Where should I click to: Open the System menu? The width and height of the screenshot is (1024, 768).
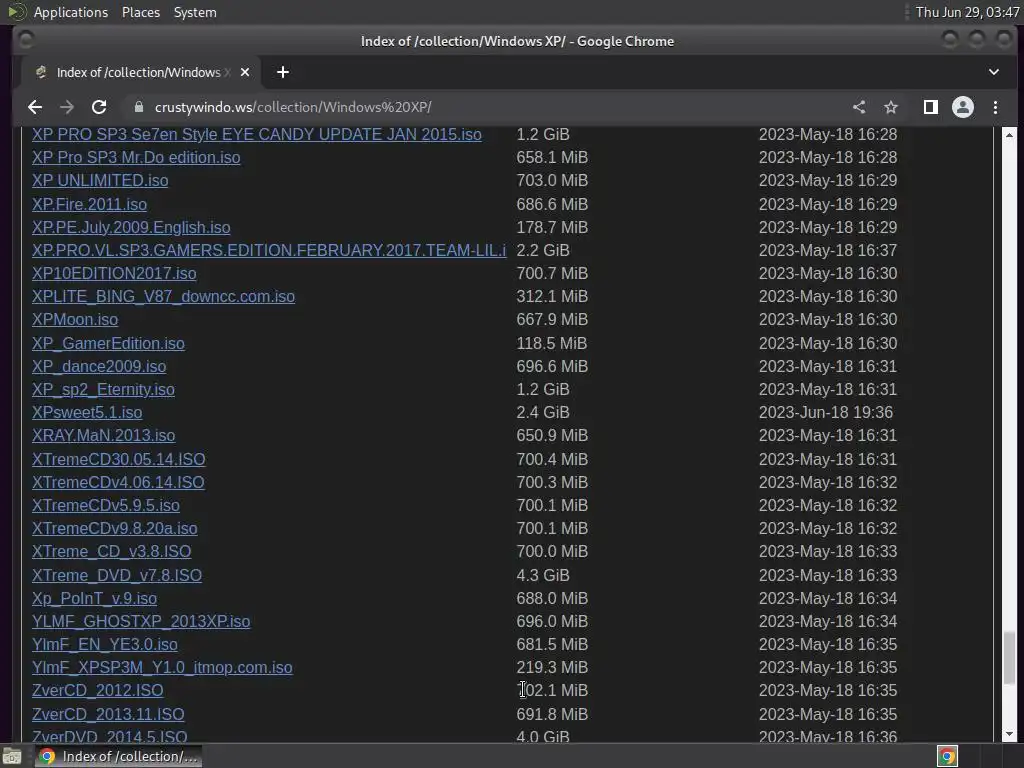tap(195, 12)
